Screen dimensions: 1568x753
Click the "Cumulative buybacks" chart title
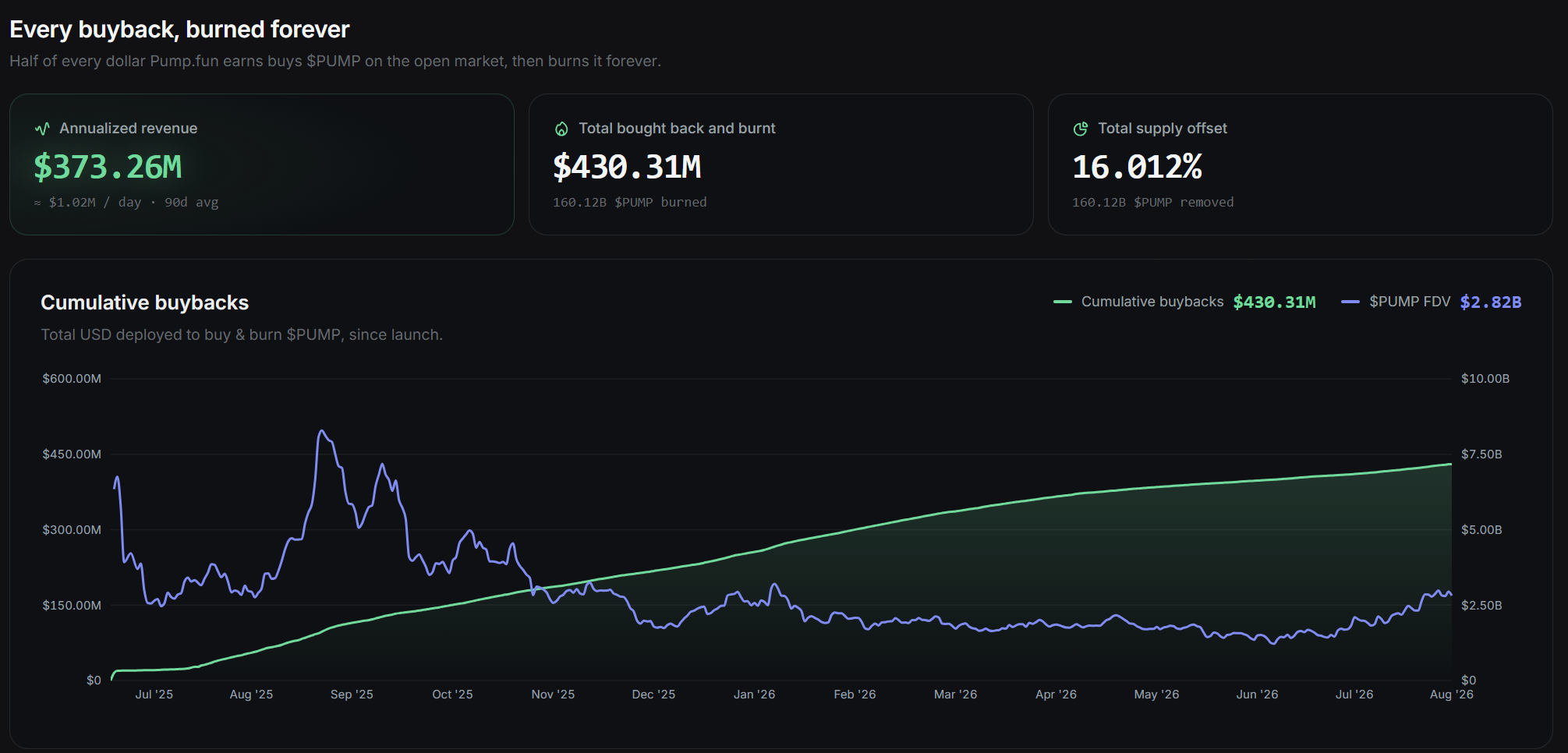coord(145,302)
